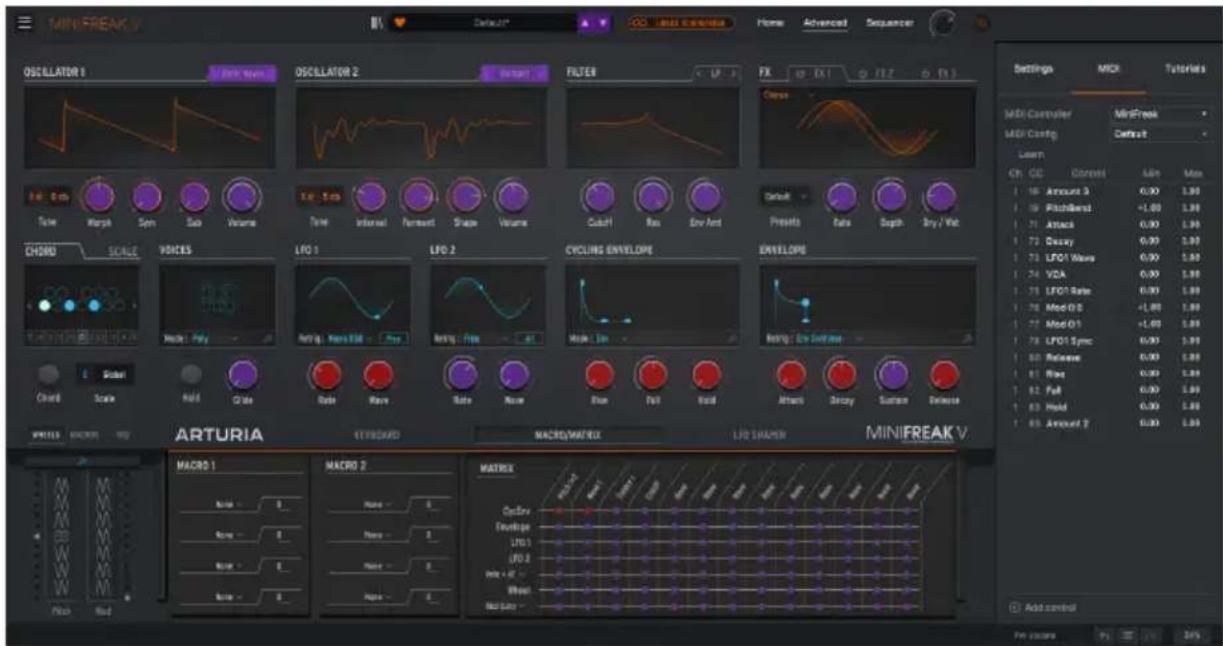1223x646 pixels.
Task: Click the Oscillator 1 Volume knob
Action: [x=240, y=196]
